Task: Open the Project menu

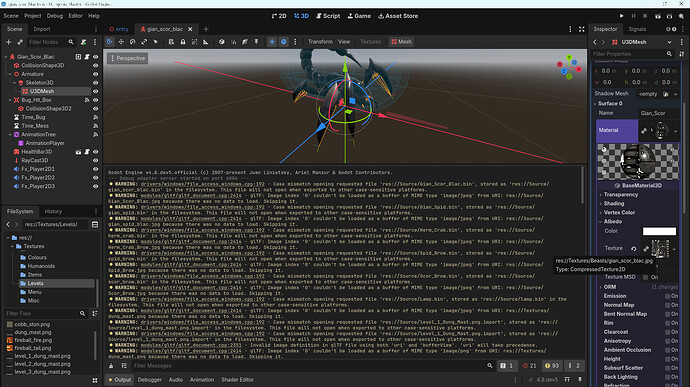Action: pyautogui.click(x=33, y=16)
